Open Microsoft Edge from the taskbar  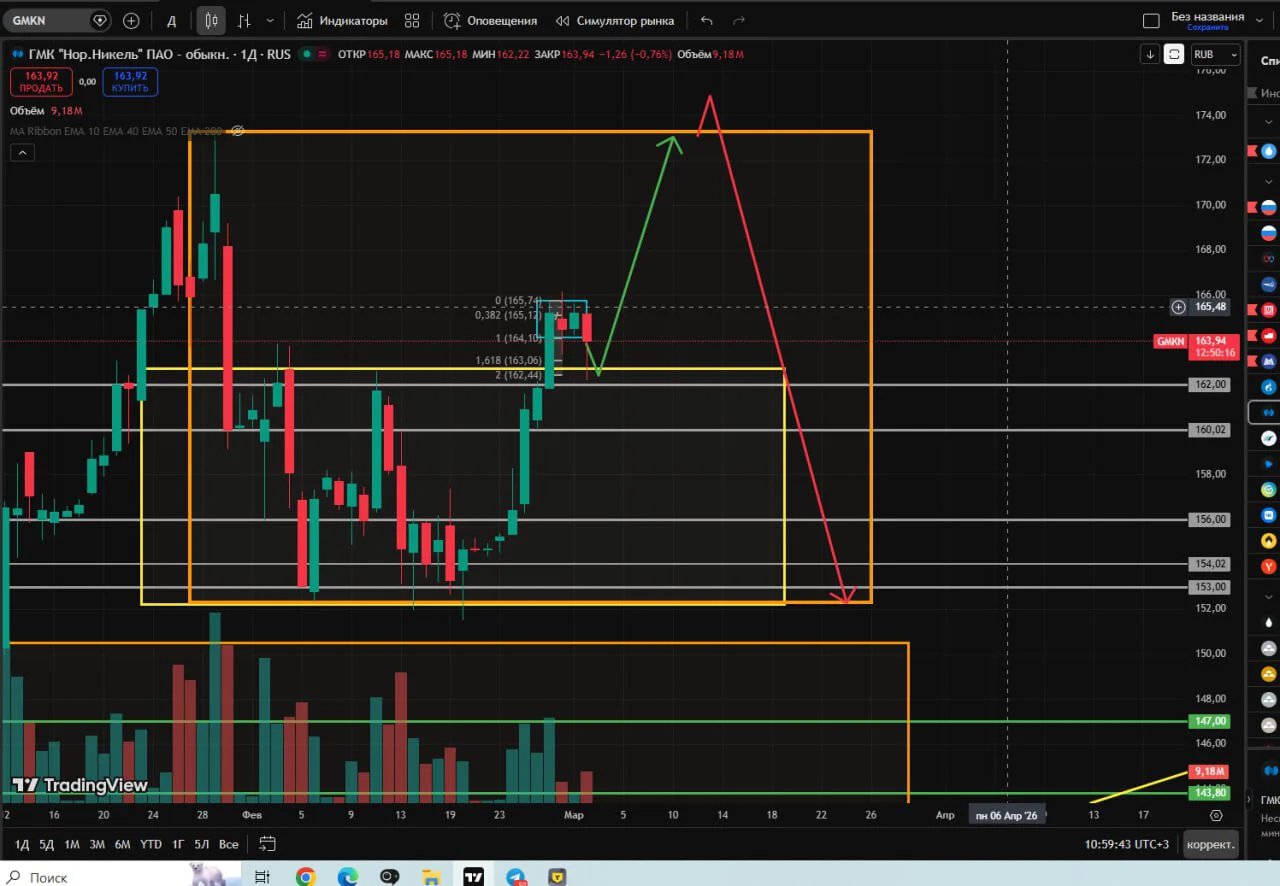(x=347, y=877)
